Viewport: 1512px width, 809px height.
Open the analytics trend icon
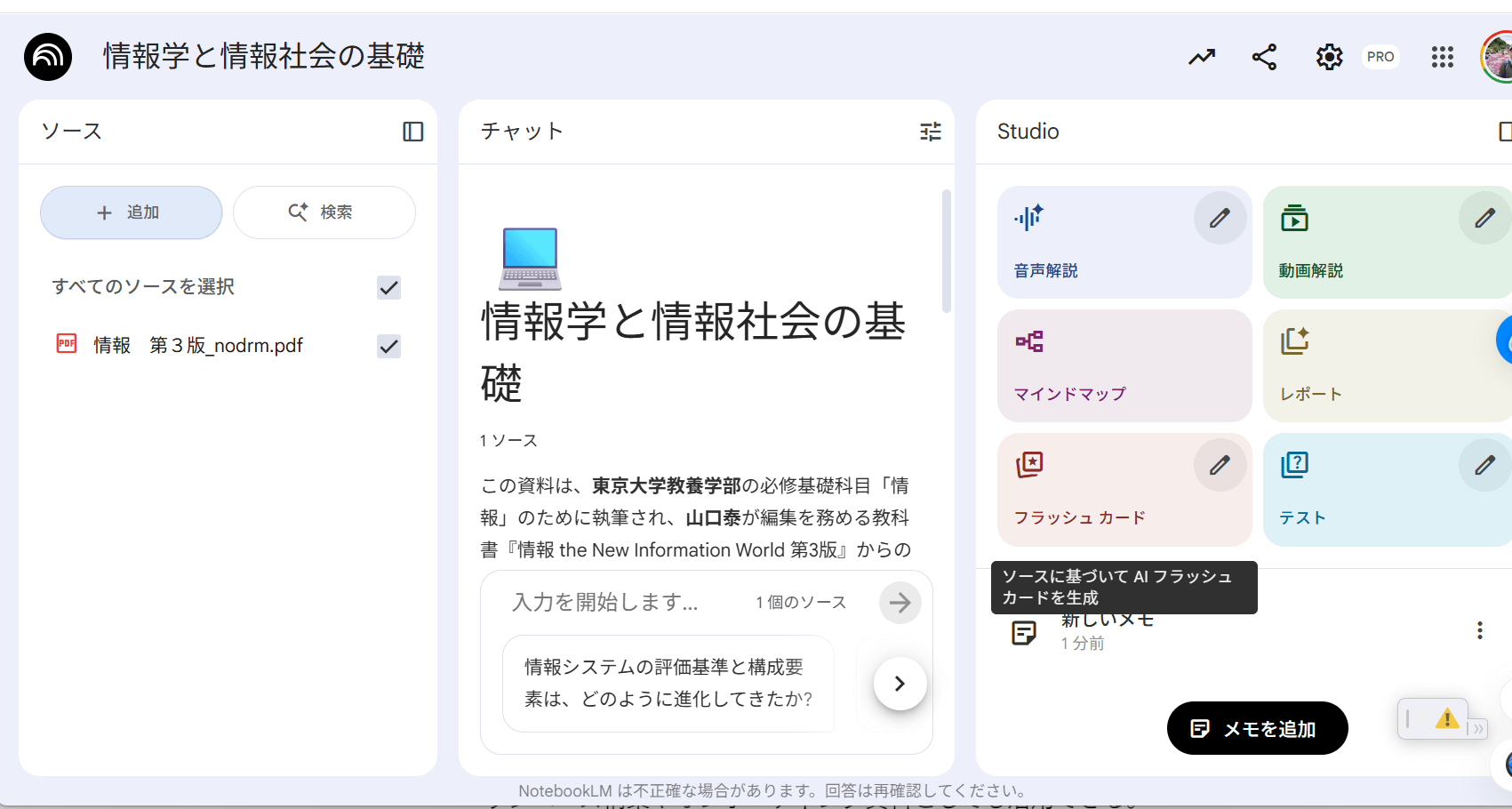click(1202, 57)
